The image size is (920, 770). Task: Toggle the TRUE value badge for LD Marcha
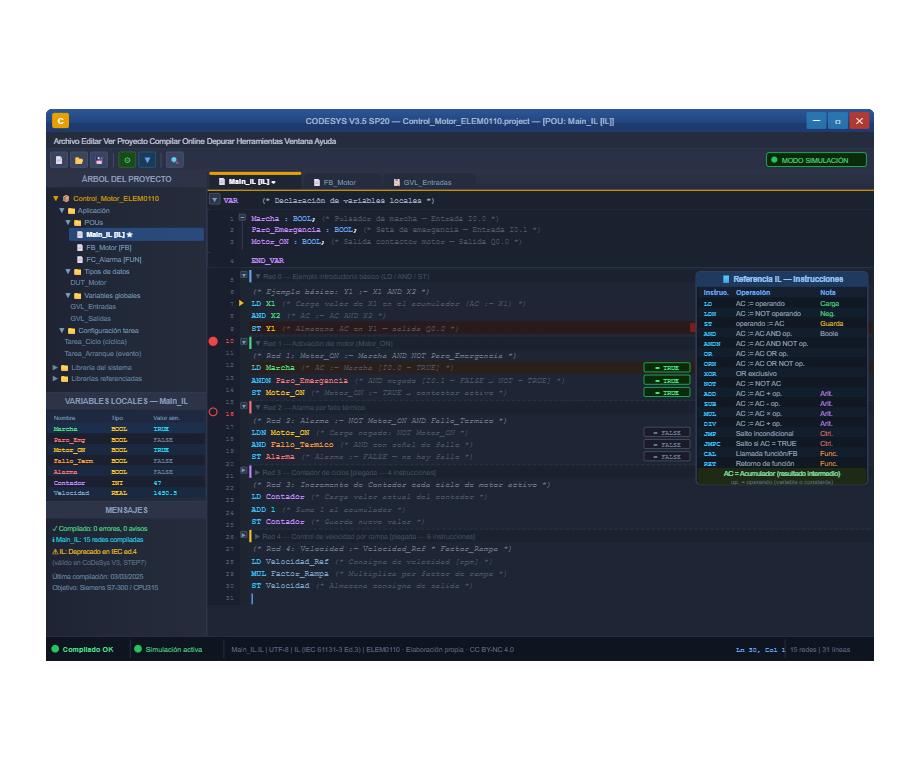[667, 367]
